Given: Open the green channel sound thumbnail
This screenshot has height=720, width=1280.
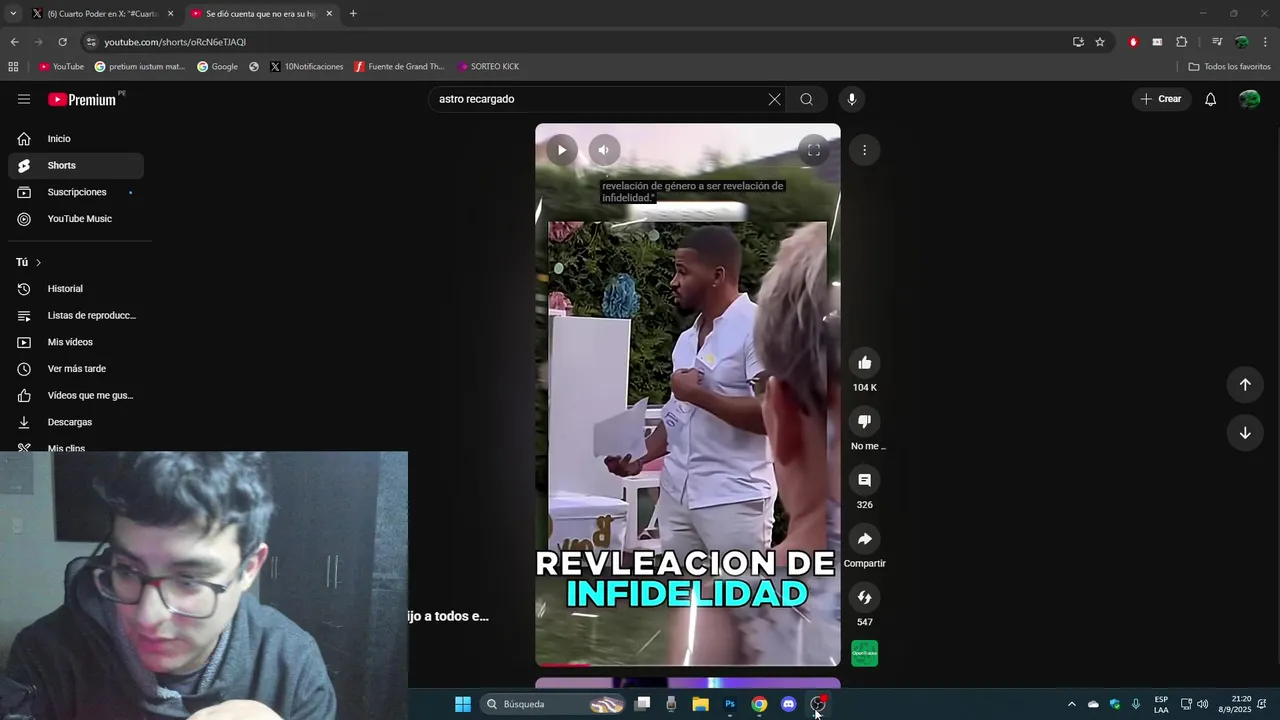Looking at the screenshot, I should (865, 653).
